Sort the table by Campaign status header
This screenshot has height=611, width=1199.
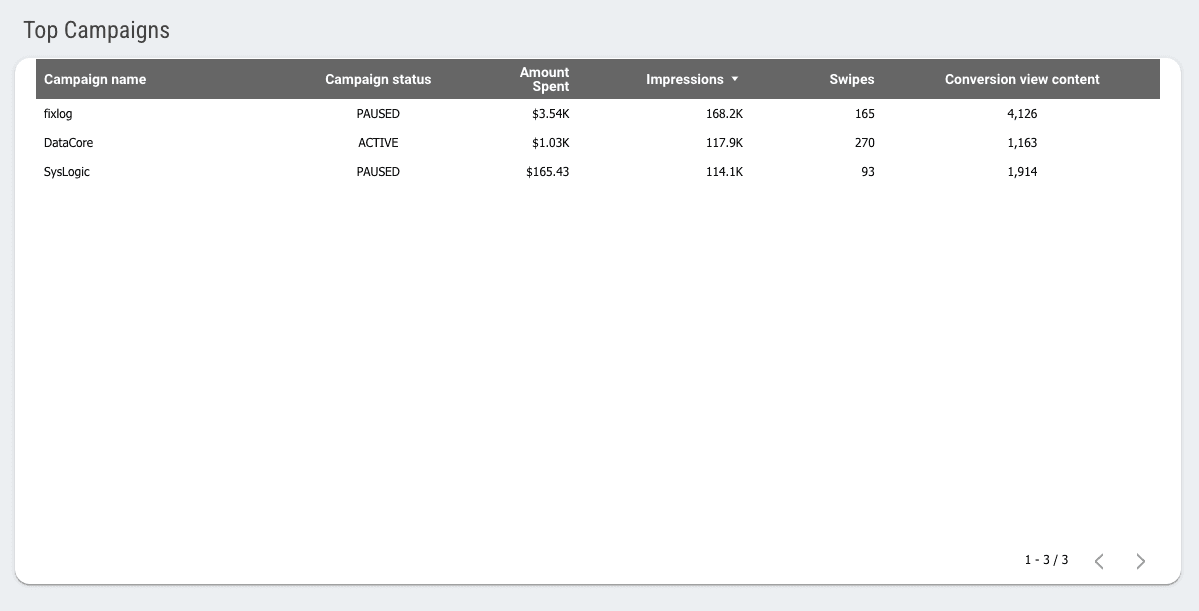coord(378,79)
